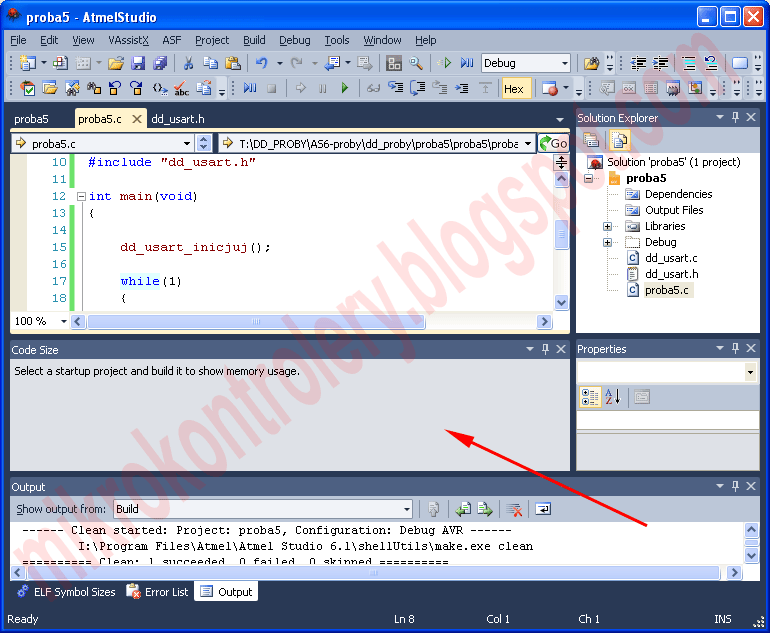Expand the Debug folder node

click(607, 243)
